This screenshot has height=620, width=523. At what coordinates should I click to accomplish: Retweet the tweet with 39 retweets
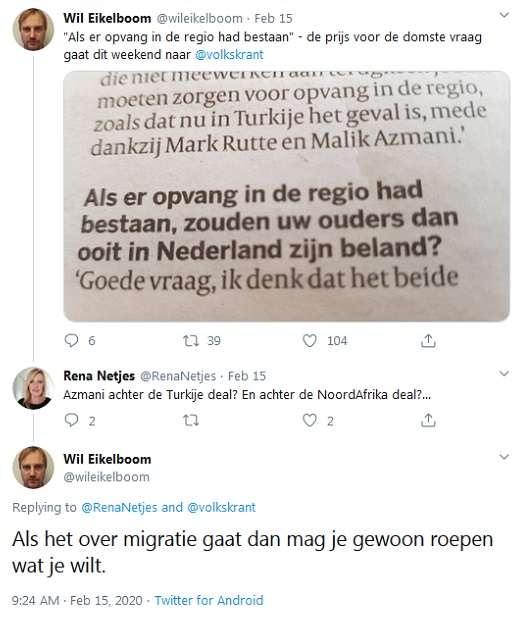tap(191, 340)
